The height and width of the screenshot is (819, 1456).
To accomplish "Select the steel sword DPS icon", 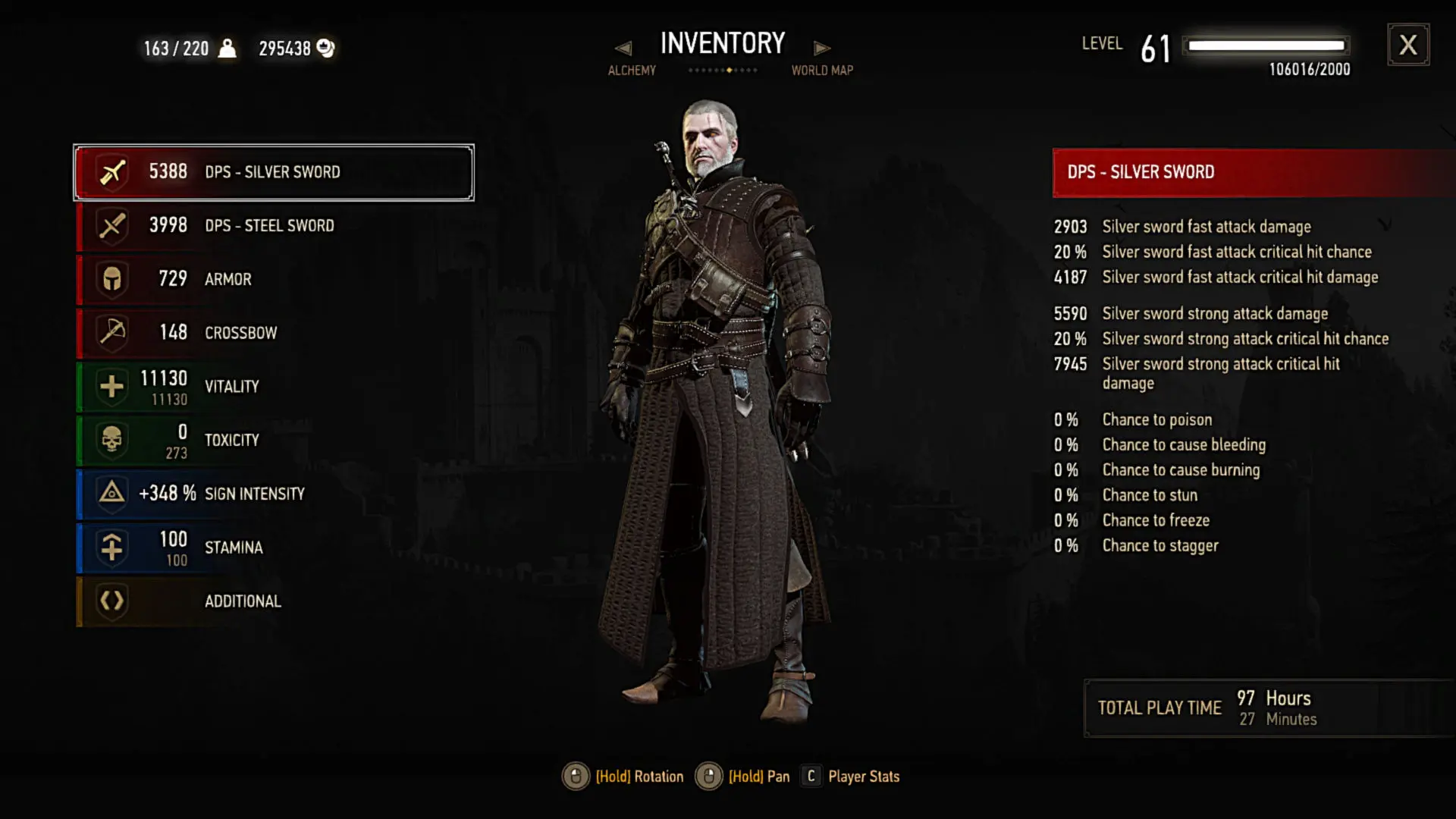I will tap(112, 226).
